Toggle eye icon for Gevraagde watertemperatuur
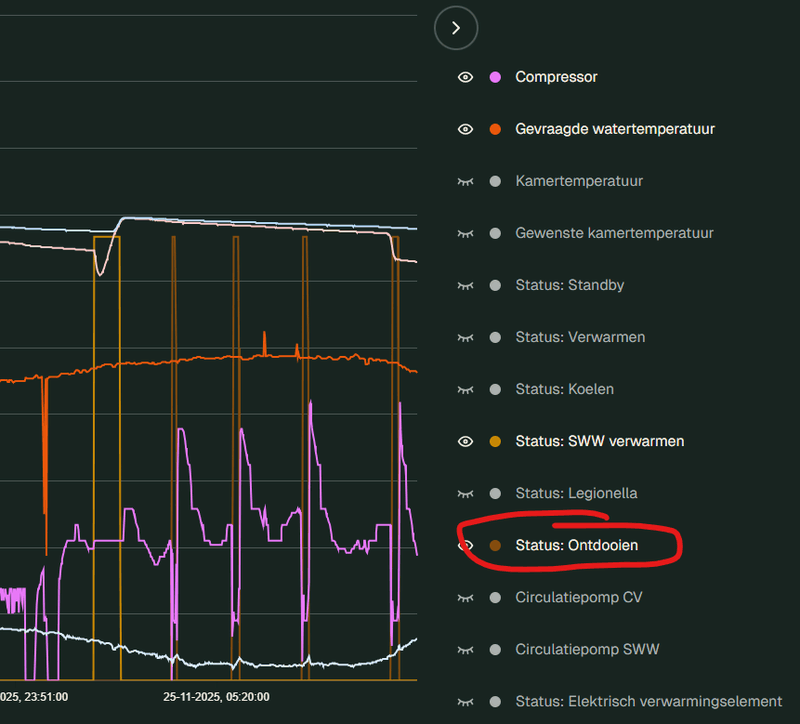Viewport: 800px width, 724px height. pos(465,129)
